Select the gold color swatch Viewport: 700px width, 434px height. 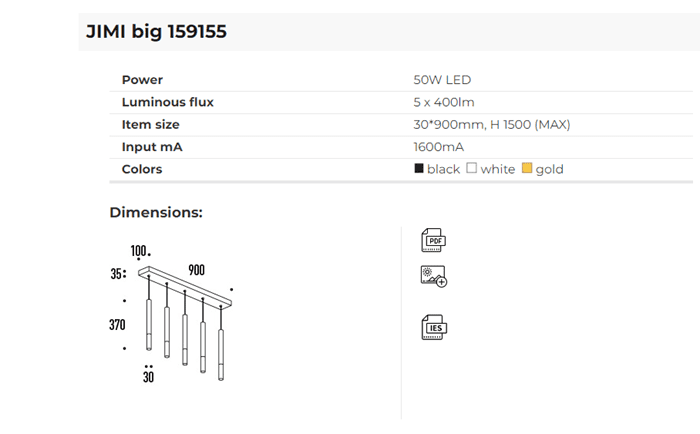[527, 169]
